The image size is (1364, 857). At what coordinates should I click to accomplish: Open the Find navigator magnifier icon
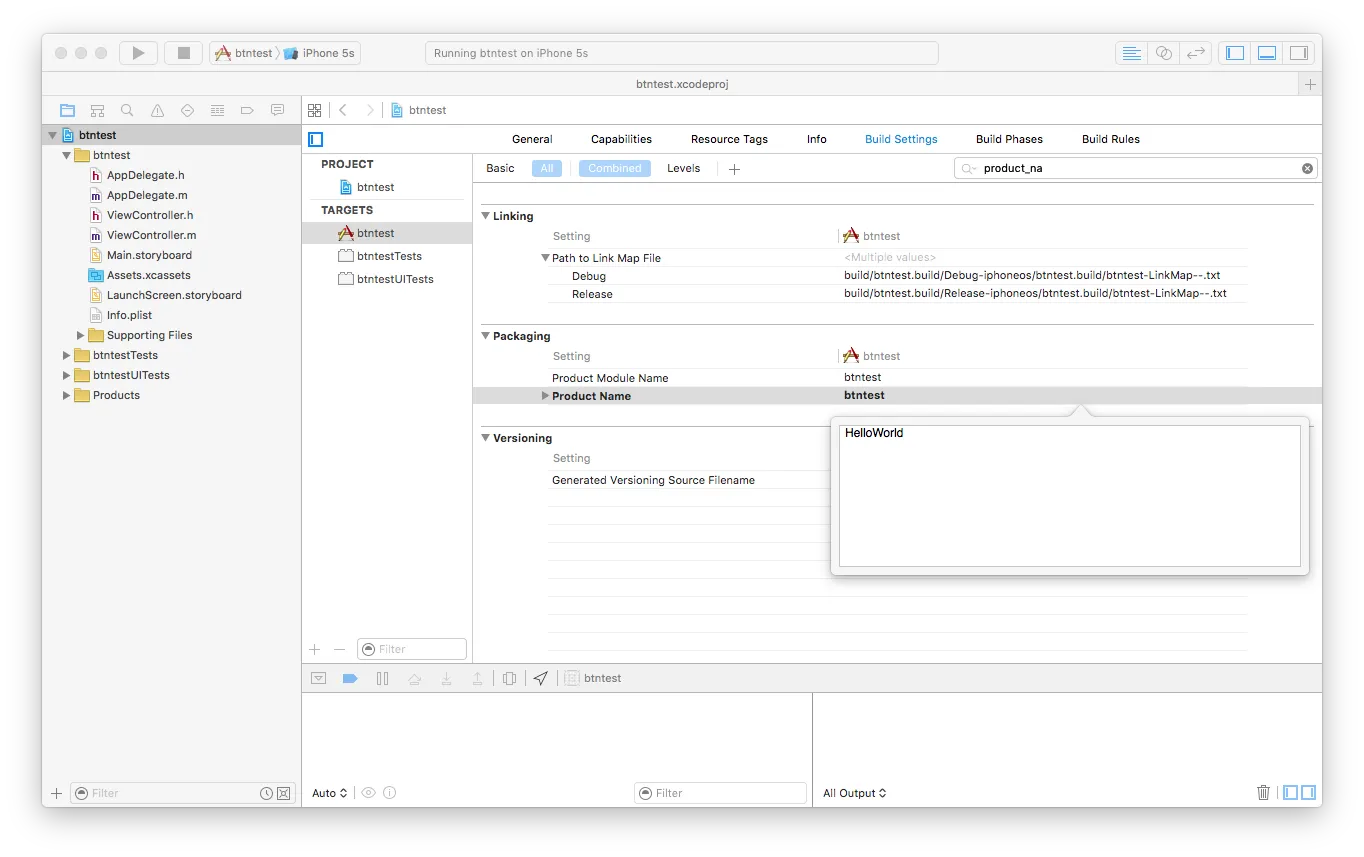127,110
